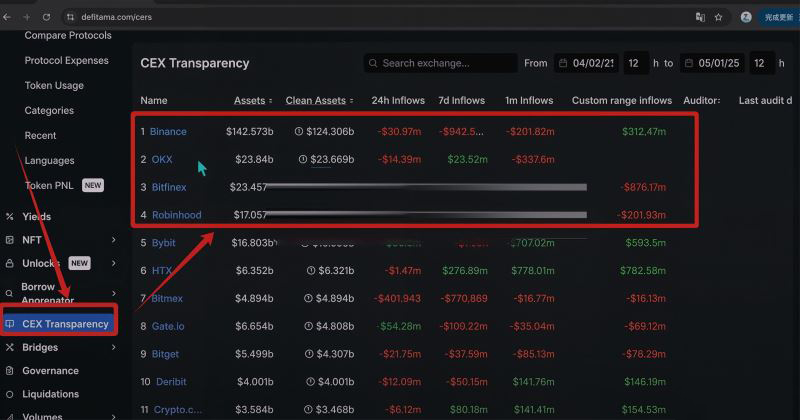The height and width of the screenshot is (420, 800).
Task: Click info icon beside Deribit clean assets
Action: (x=310, y=382)
